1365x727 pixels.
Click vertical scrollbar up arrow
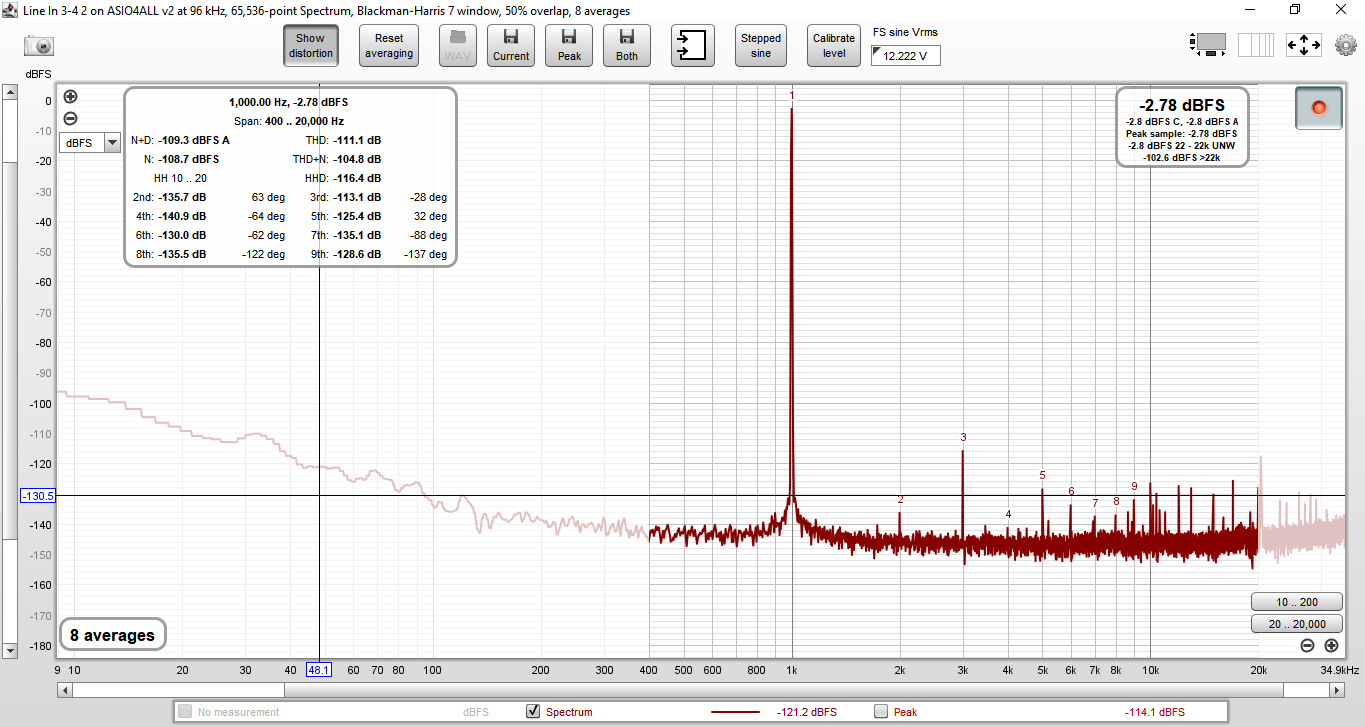pyautogui.click(x=9, y=92)
